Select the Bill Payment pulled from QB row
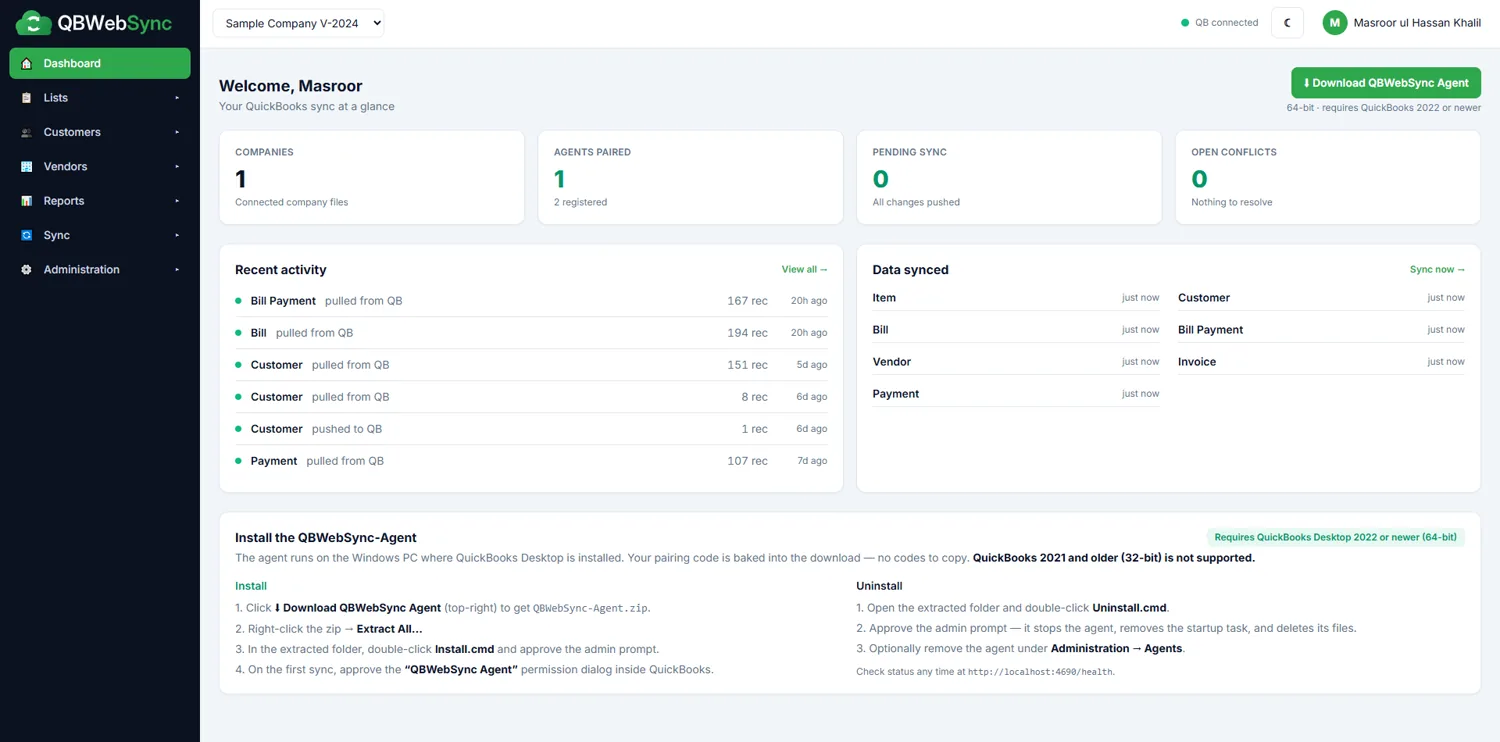Screen dimensions: 1500x742 tap(531, 301)
